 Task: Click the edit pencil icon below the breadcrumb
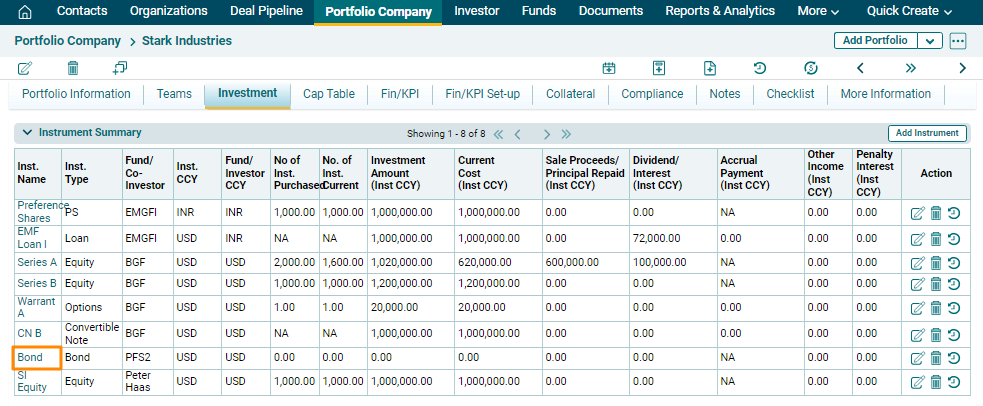click(x=25, y=68)
